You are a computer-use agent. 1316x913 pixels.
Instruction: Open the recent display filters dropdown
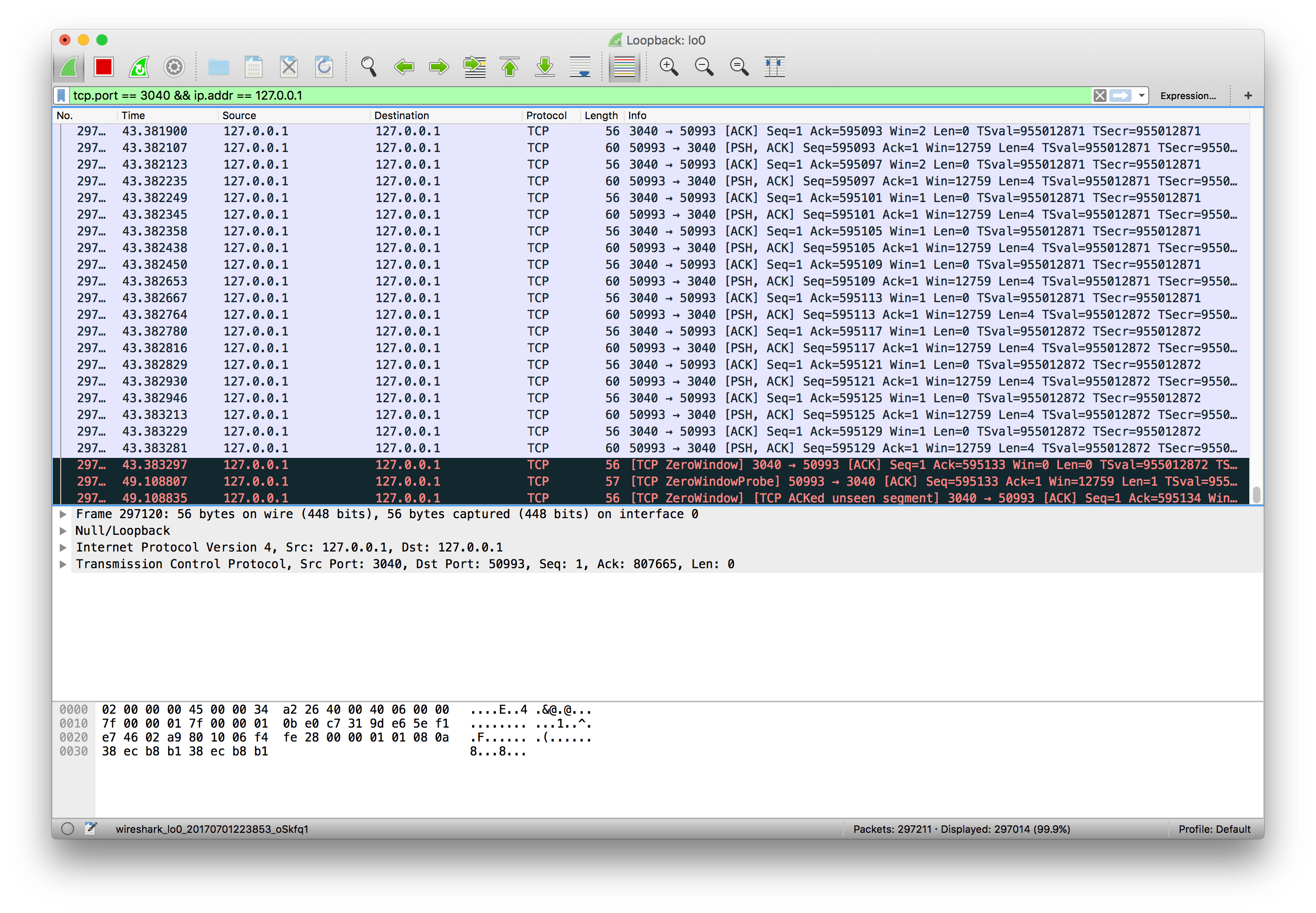point(1142,95)
